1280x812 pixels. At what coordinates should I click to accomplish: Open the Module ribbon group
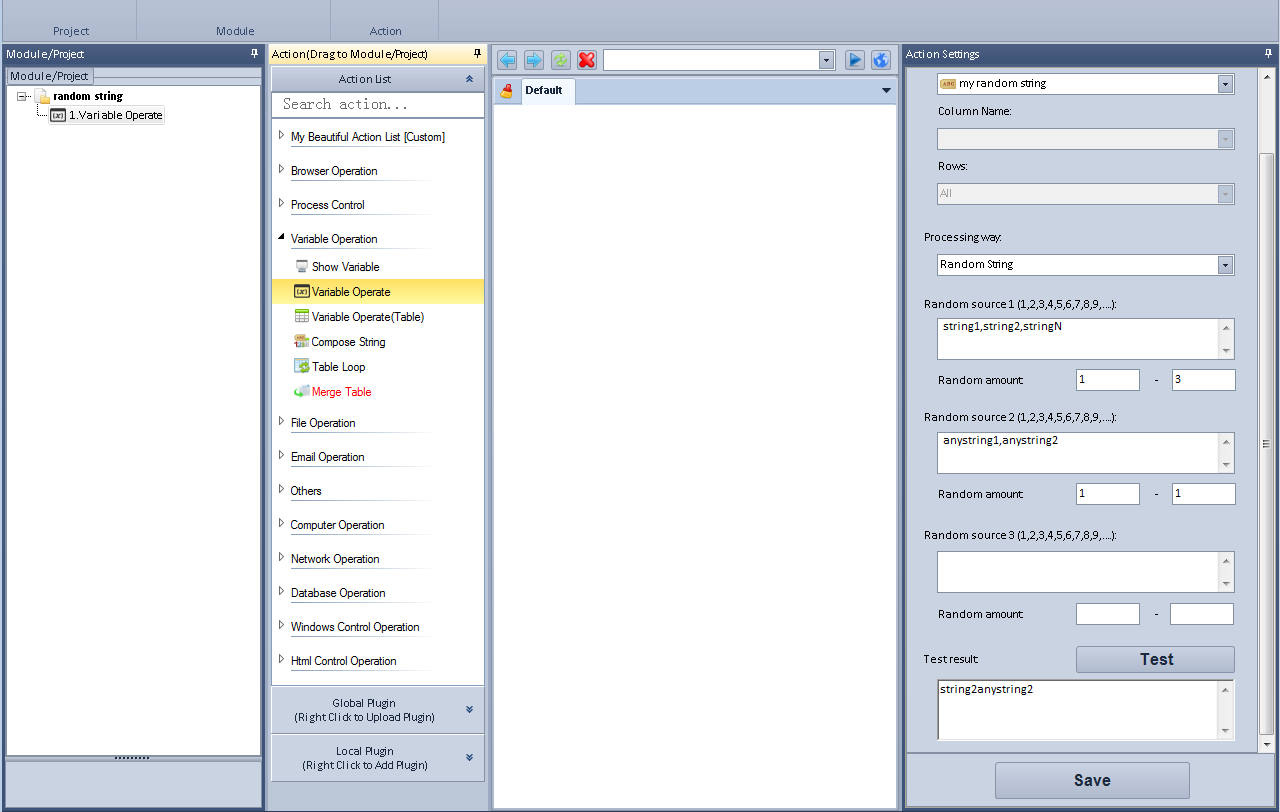point(235,31)
